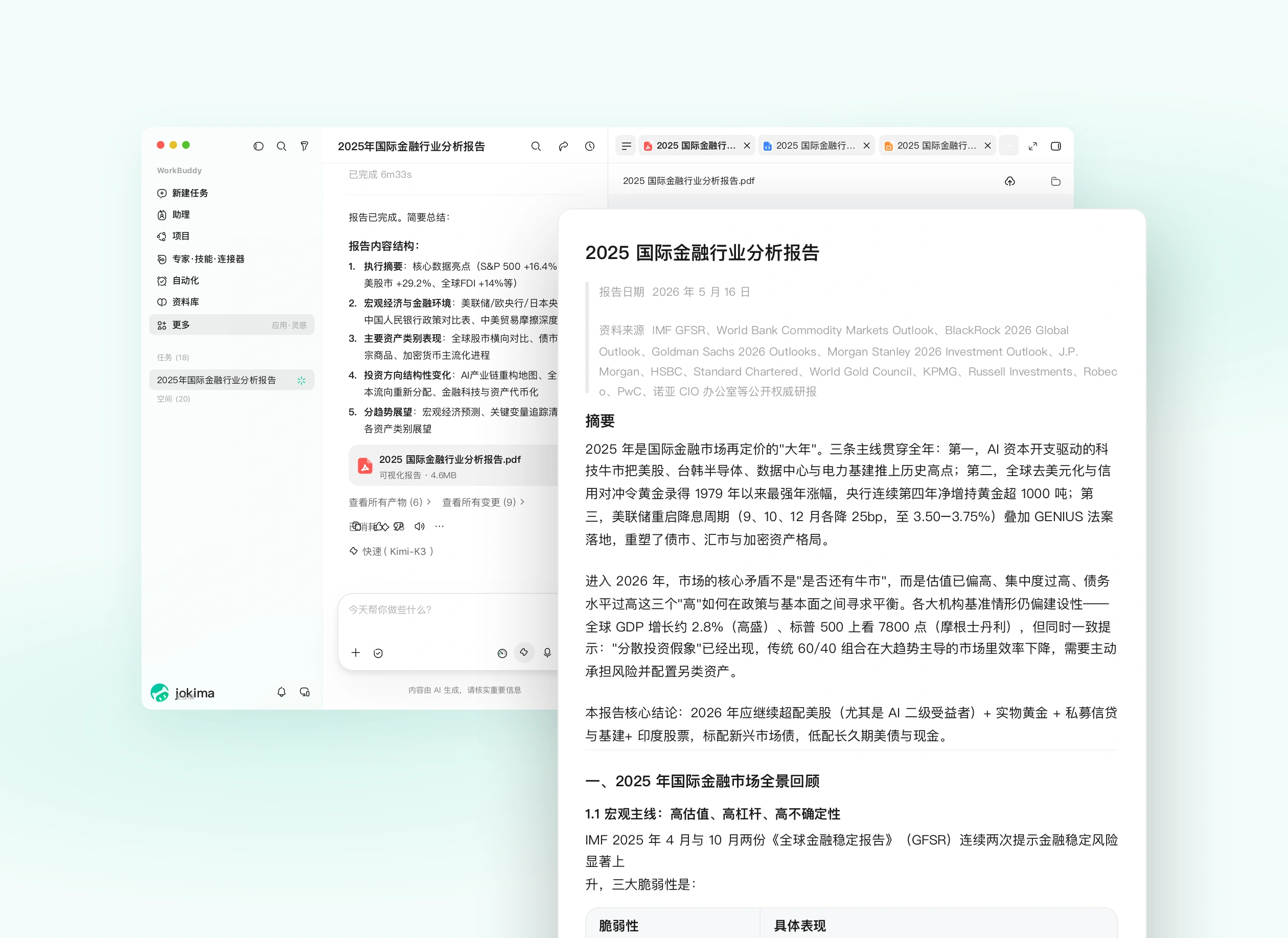The image size is (1288, 938).
Task: Toggle the fast mode button in input box
Action: click(x=524, y=652)
